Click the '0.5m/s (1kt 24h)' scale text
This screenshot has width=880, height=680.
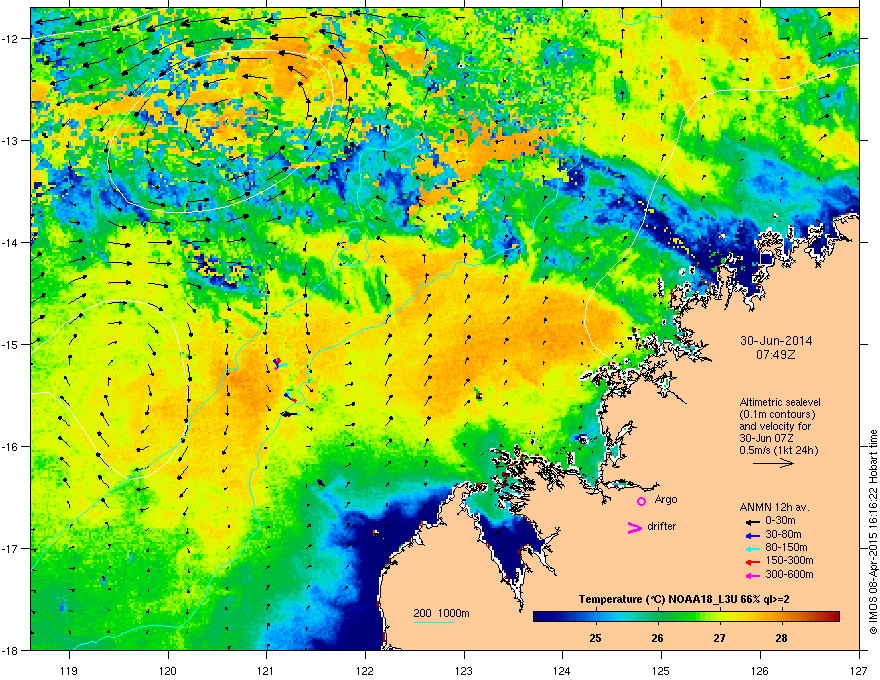[778, 450]
